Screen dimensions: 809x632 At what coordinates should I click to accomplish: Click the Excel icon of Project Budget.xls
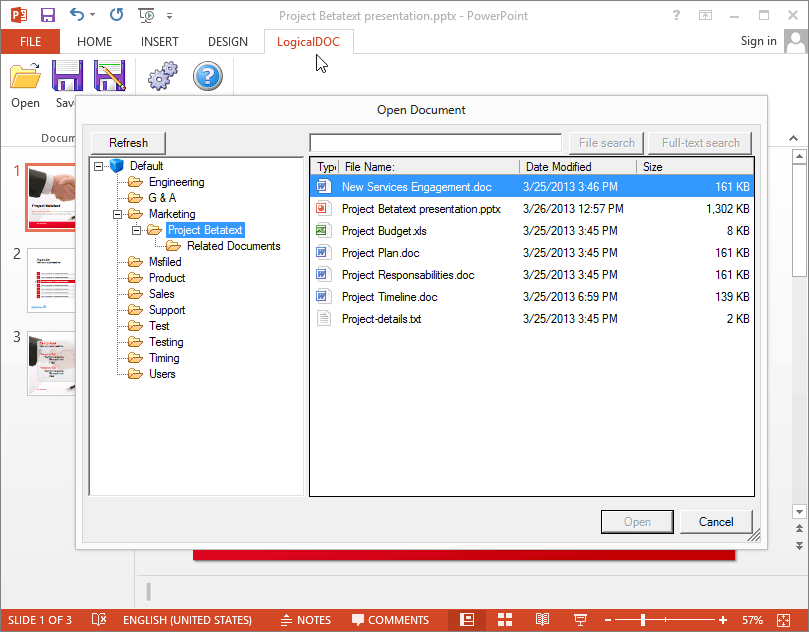click(x=323, y=231)
